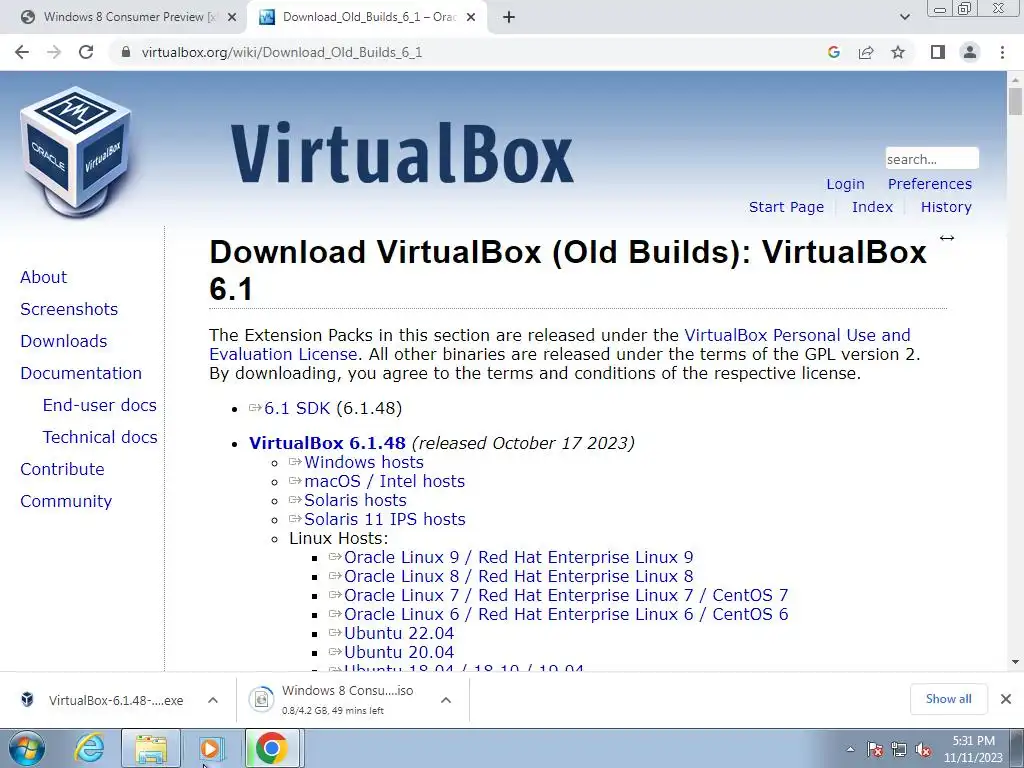1024x768 pixels.
Task: Go back with the browser back arrow
Action: click(x=22, y=52)
